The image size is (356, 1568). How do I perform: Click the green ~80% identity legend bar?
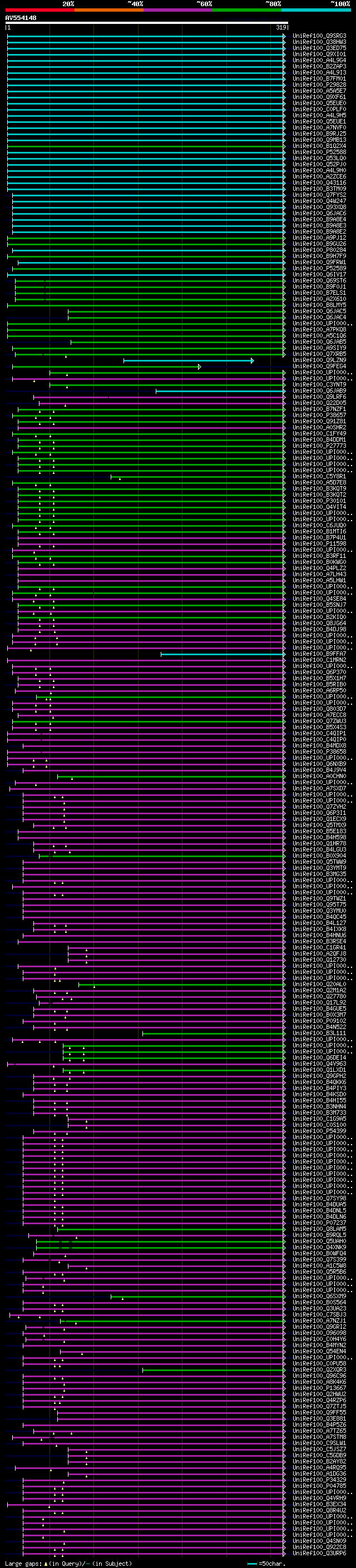tap(247, 10)
